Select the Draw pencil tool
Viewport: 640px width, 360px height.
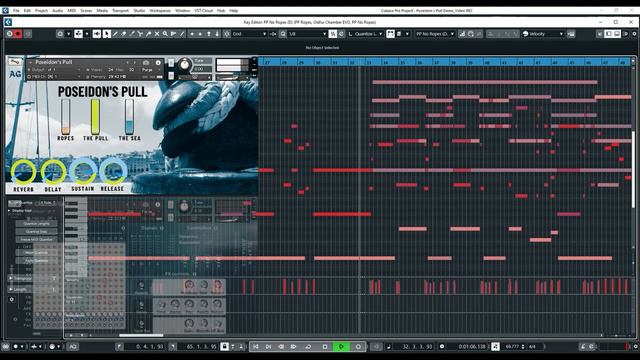[115, 34]
